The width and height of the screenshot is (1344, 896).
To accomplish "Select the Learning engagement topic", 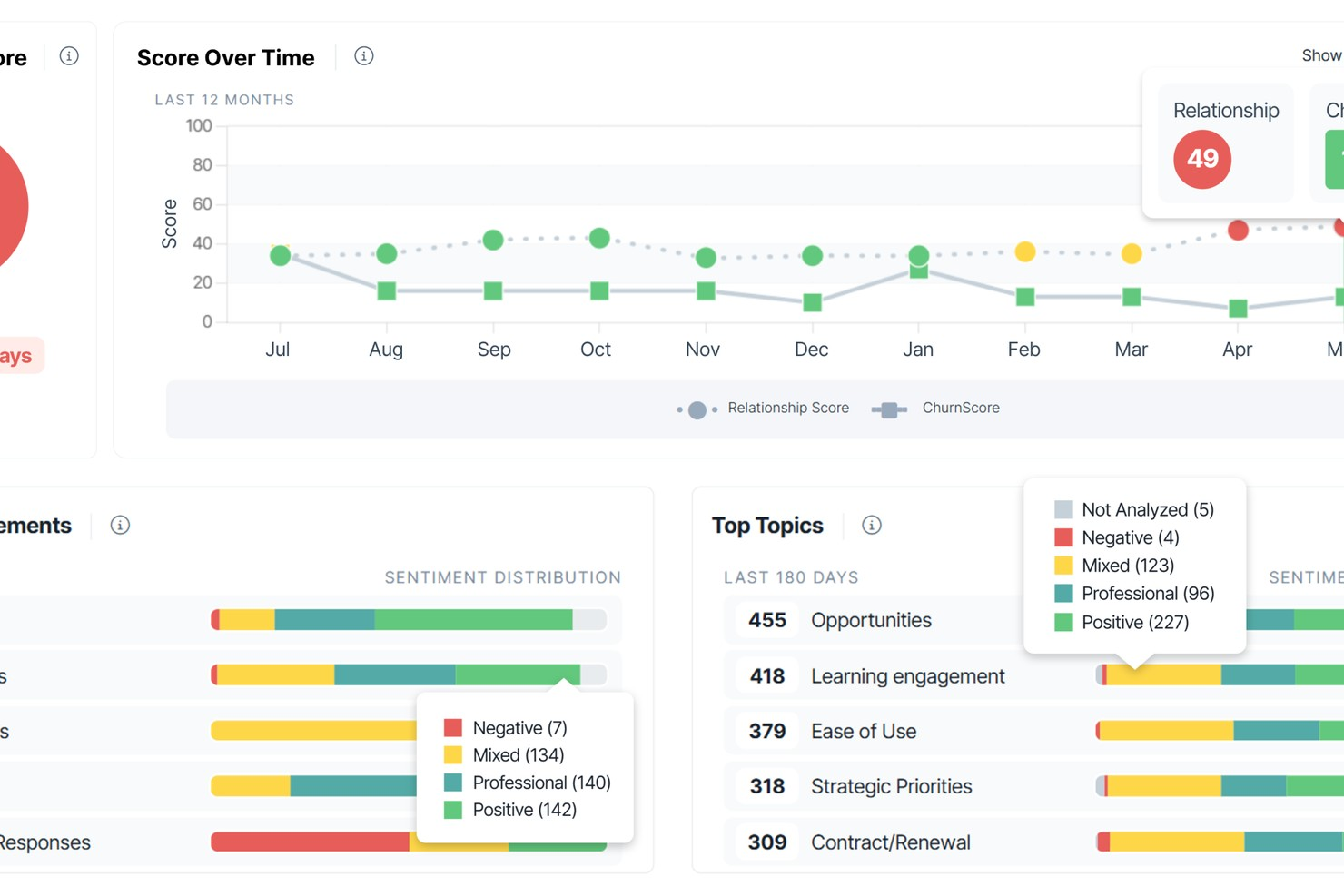I will 907,675.
